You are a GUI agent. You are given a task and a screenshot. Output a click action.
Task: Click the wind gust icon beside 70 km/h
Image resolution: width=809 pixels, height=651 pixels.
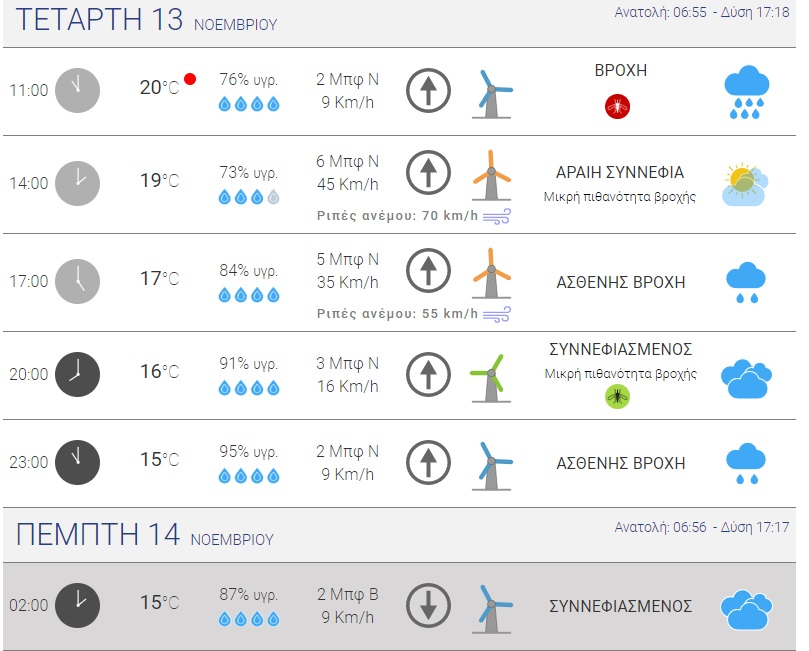[497, 216]
